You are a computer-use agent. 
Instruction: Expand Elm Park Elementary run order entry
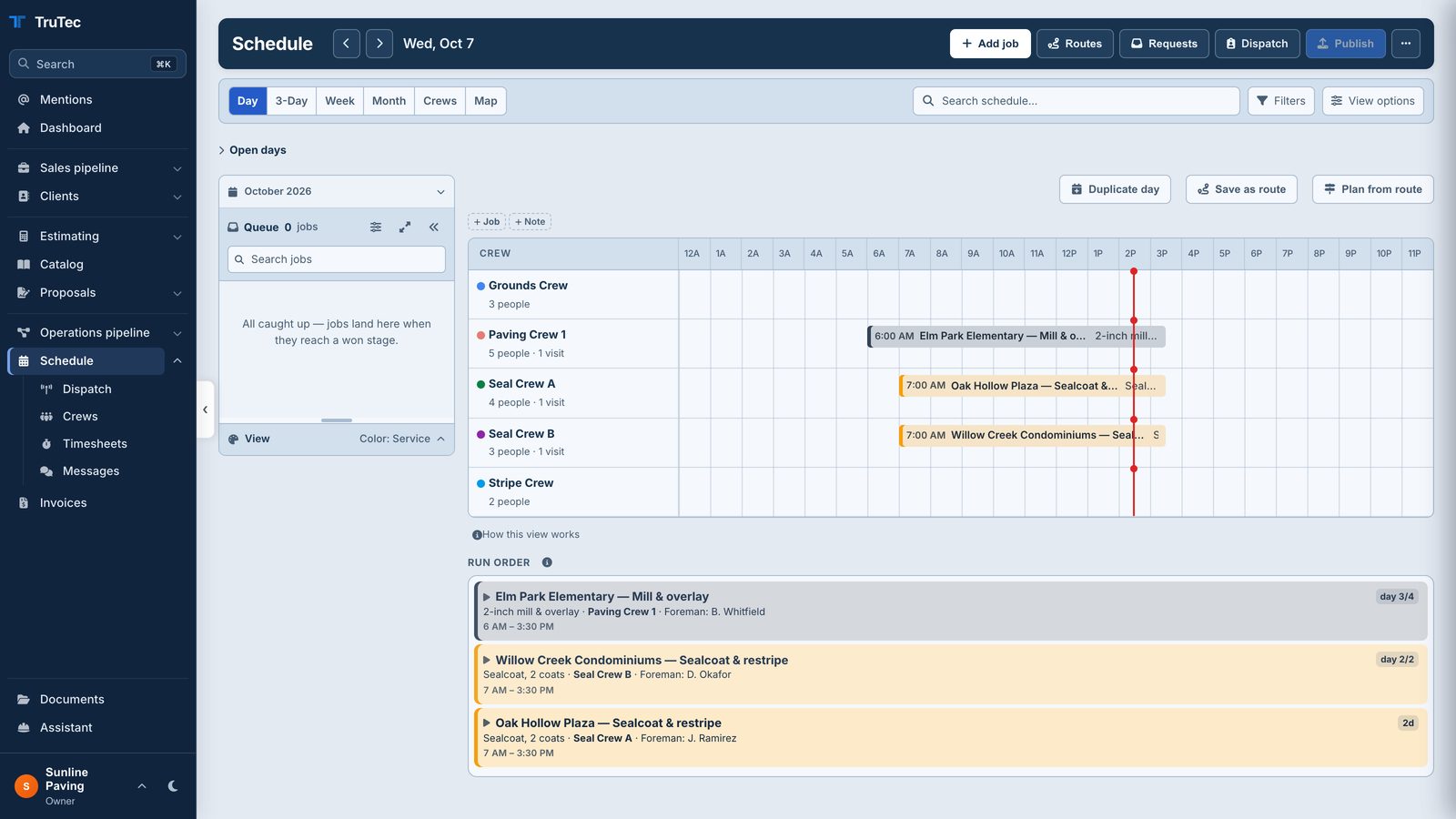[487, 597]
